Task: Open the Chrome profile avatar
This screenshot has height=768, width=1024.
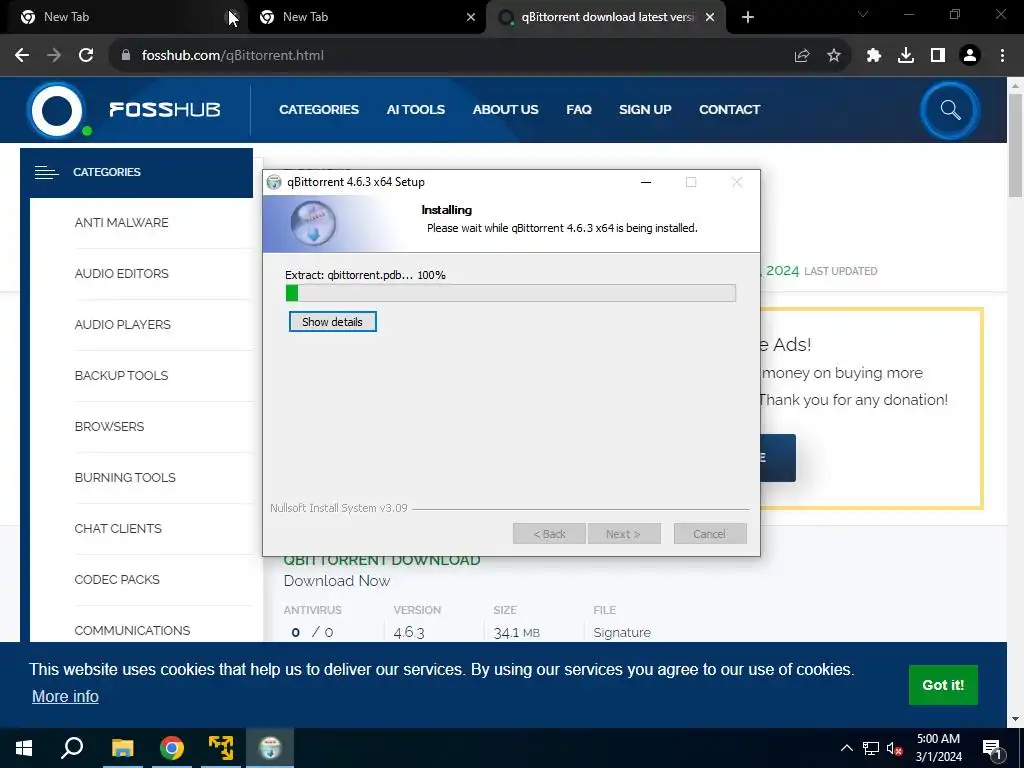Action: [970, 56]
